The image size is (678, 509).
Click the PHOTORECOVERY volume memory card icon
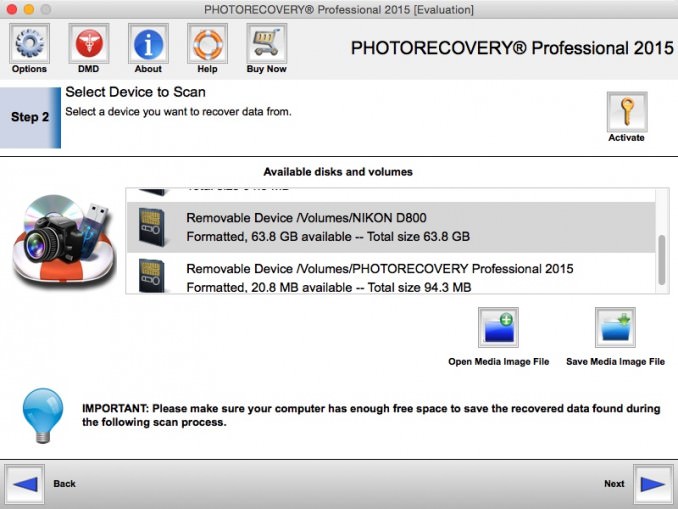pos(152,277)
